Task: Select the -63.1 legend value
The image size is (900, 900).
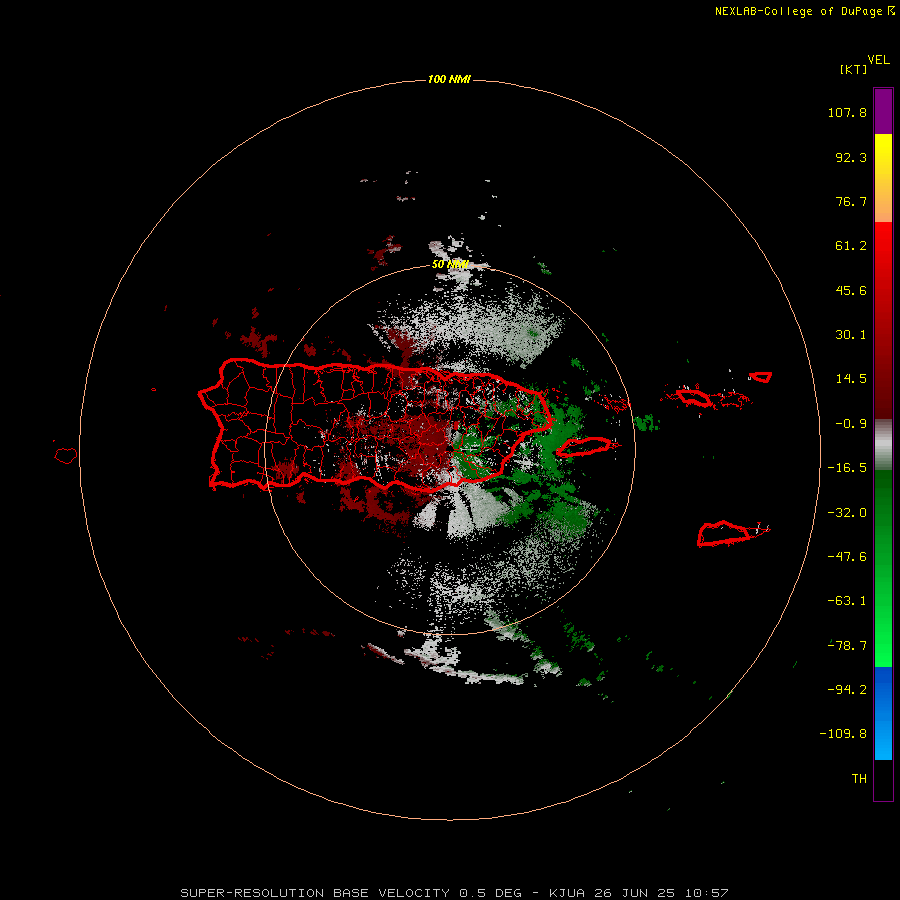Action: pos(847,601)
